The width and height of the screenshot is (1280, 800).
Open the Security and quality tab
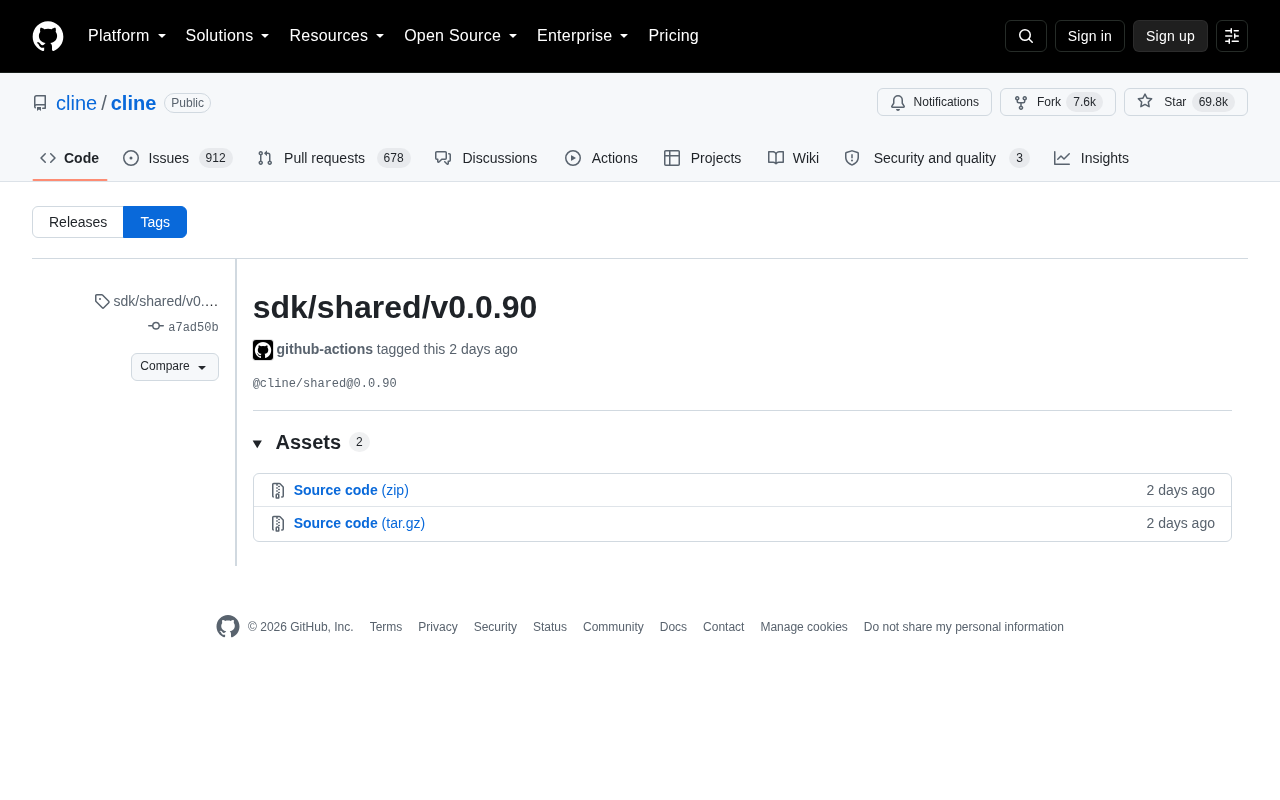936,158
